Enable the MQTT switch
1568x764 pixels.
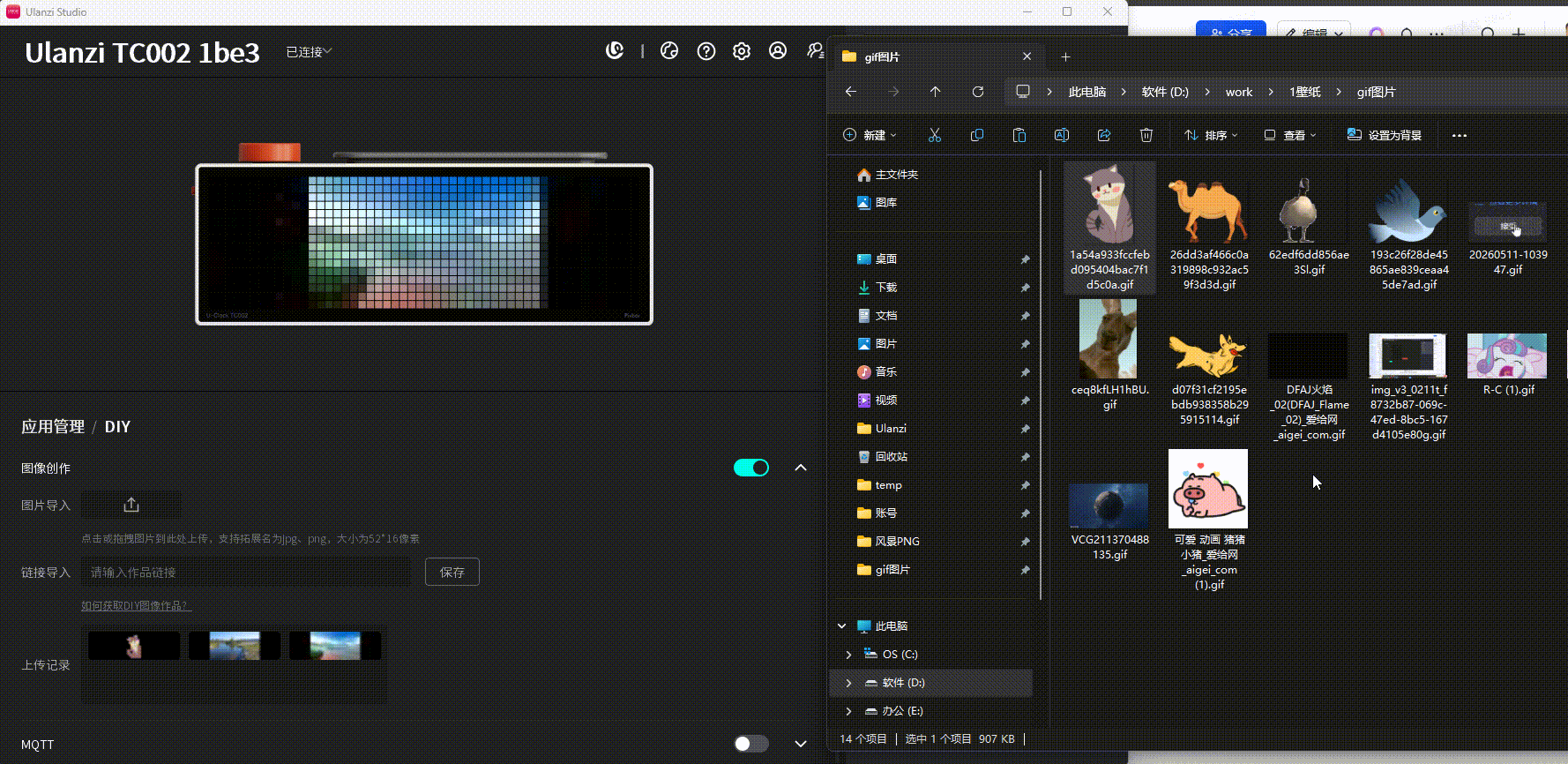pyautogui.click(x=751, y=744)
